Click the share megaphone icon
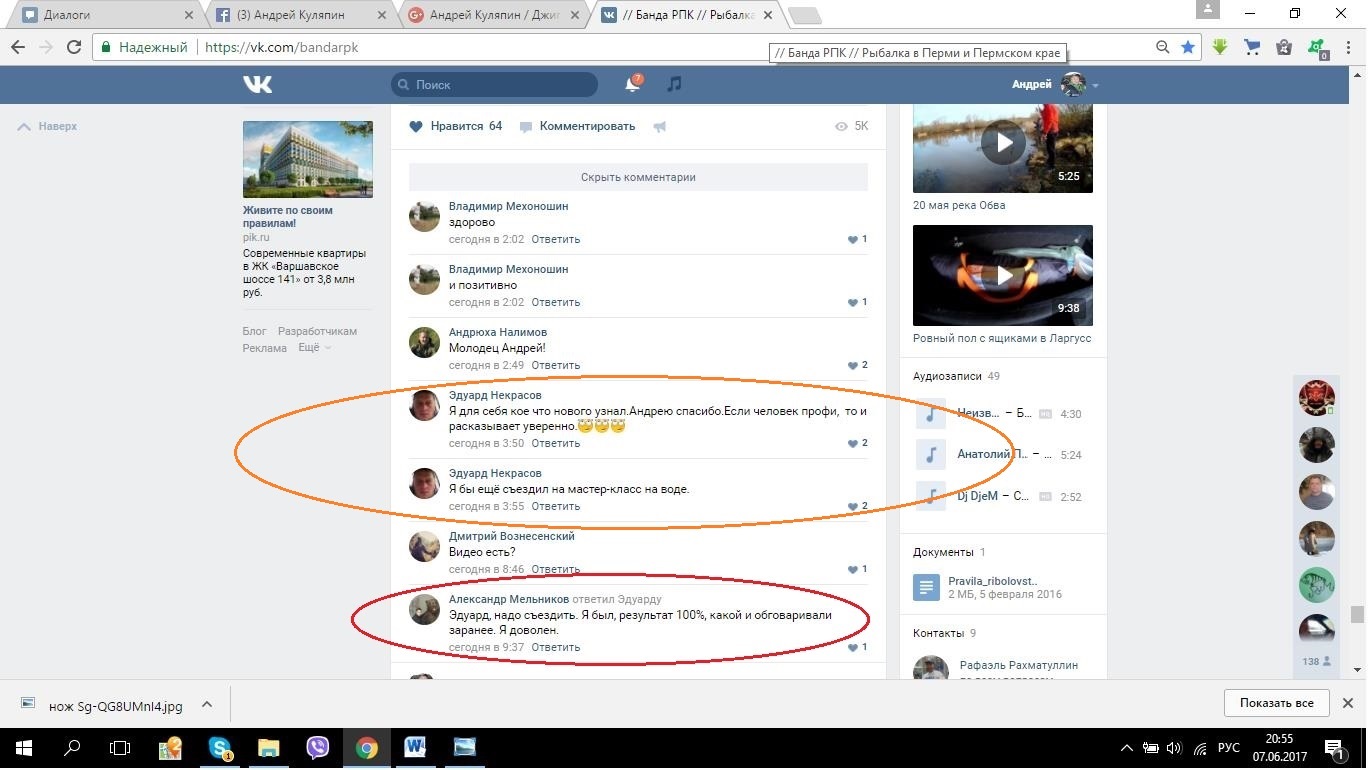The height and width of the screenshot is (770, 1368). (660, 127)
